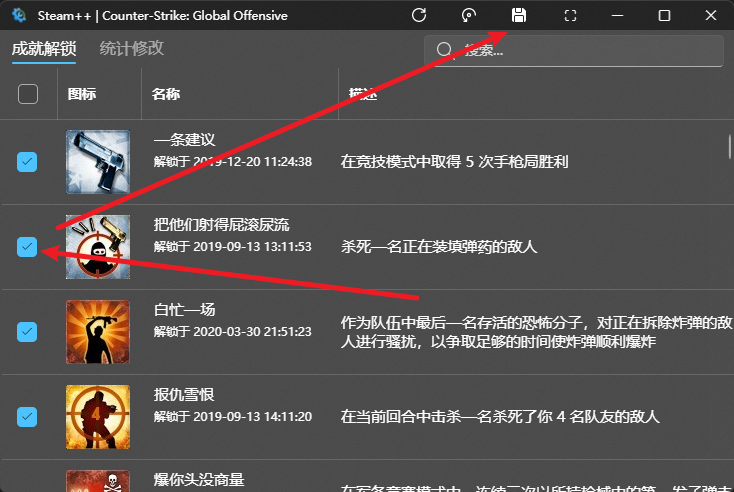This screenshot has height=492, width=734.
Task: Focus the 搜索 search field
Action: [574, 51]
